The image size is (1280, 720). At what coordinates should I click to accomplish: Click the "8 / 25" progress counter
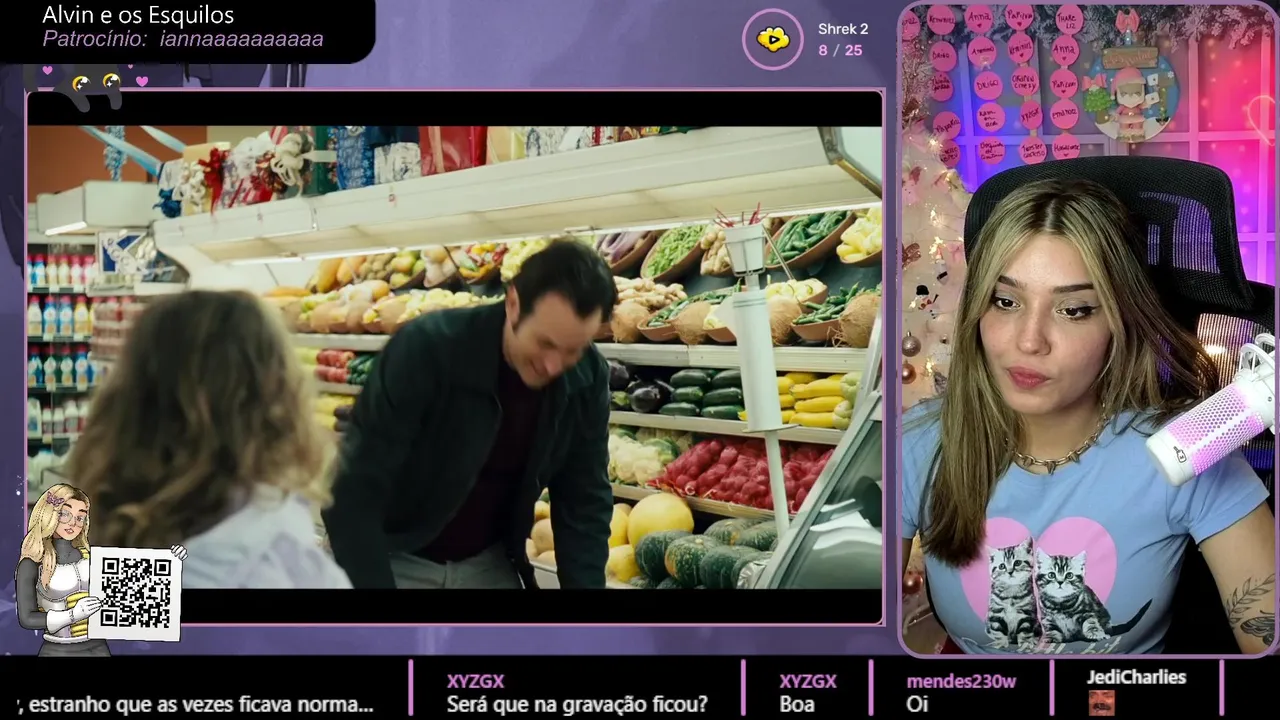pyautogui.click(x=840, y=50)
